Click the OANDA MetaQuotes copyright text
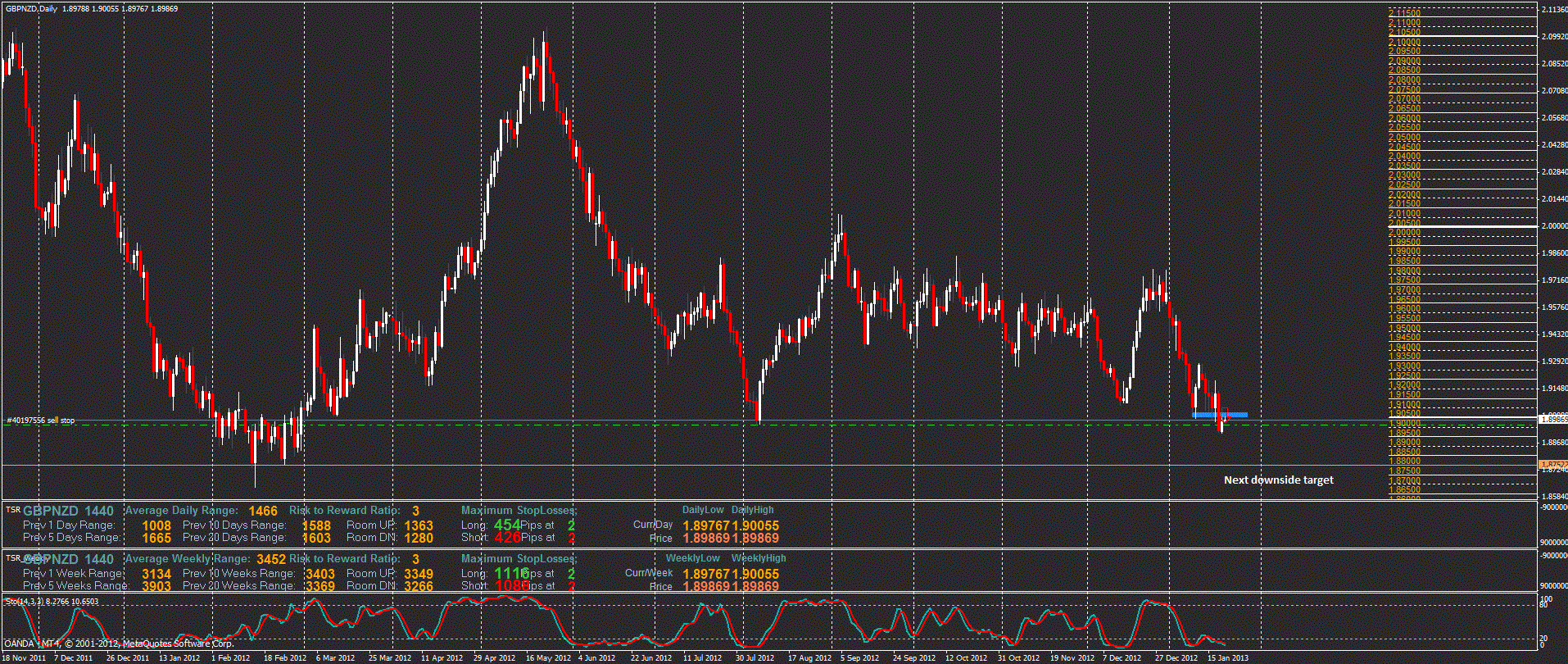This screenshot has height=664, width=1568. coord(119,644)
